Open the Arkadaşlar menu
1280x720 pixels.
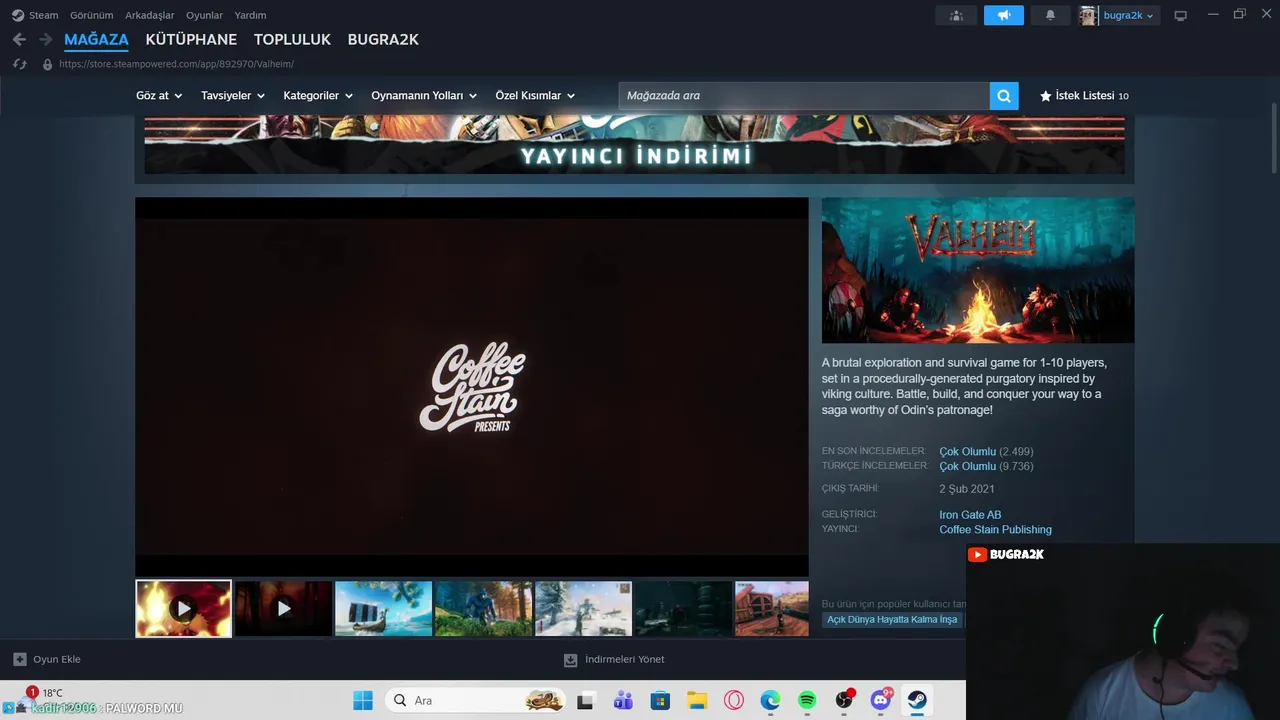pos(150,15)
